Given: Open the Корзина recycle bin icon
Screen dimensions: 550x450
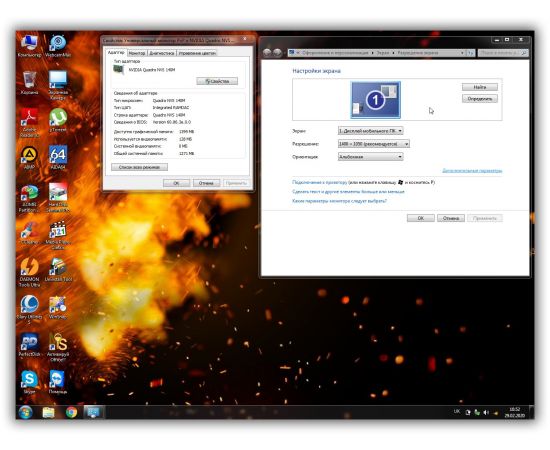Looking at the screenshot, I should [29, 83].
